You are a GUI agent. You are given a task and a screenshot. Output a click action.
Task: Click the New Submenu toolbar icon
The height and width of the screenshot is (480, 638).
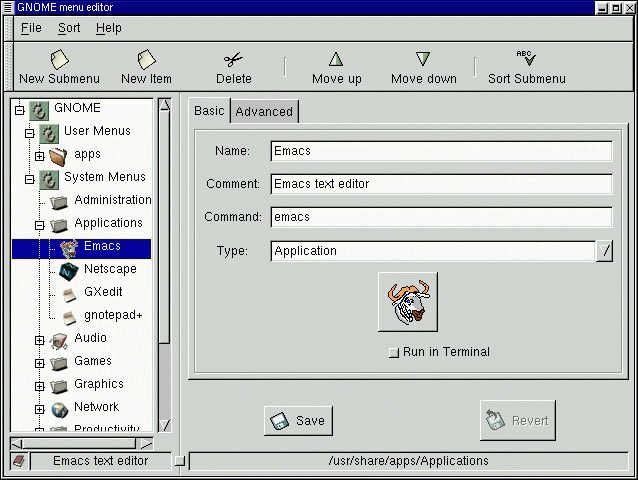(x=59, y=60)
